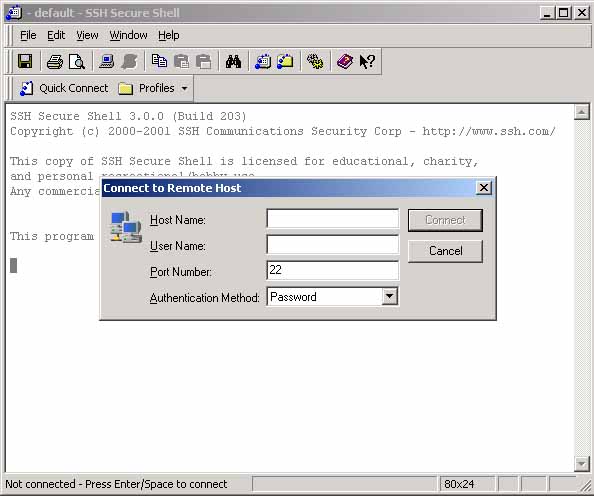
Task: Select the Password authentication combo box
Action: (x=333, y=297)
